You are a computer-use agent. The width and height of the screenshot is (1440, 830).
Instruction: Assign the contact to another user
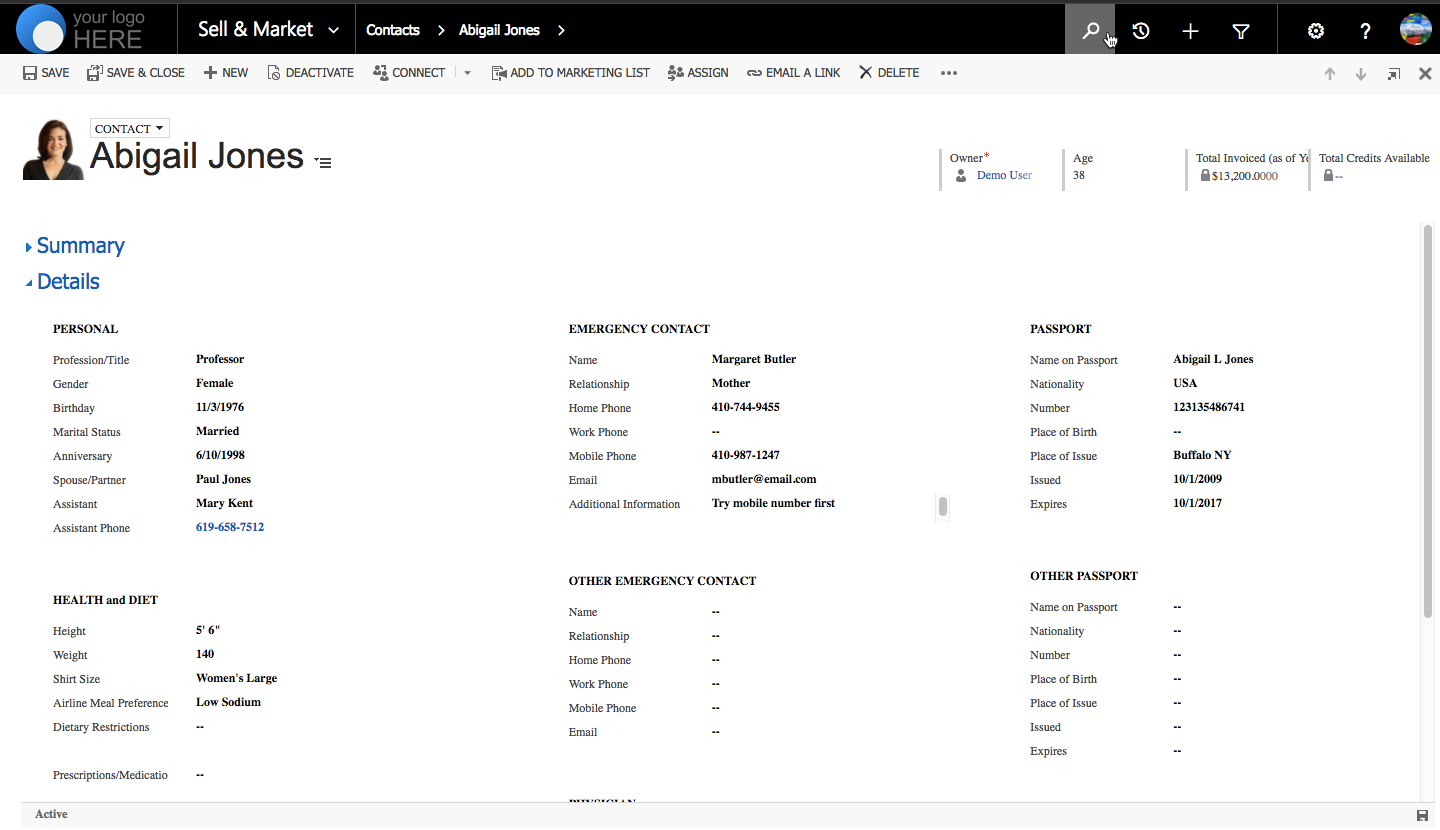click(698, 73)
